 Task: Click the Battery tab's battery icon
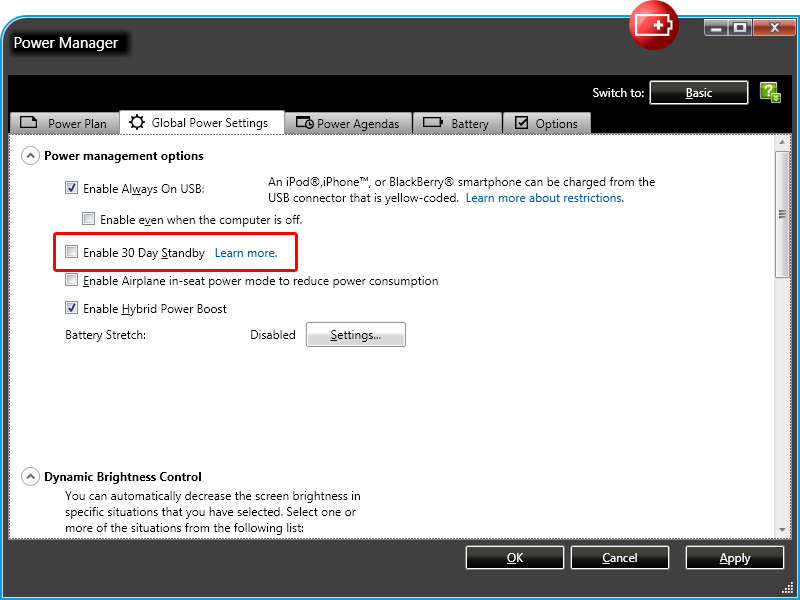coord(433,123)
